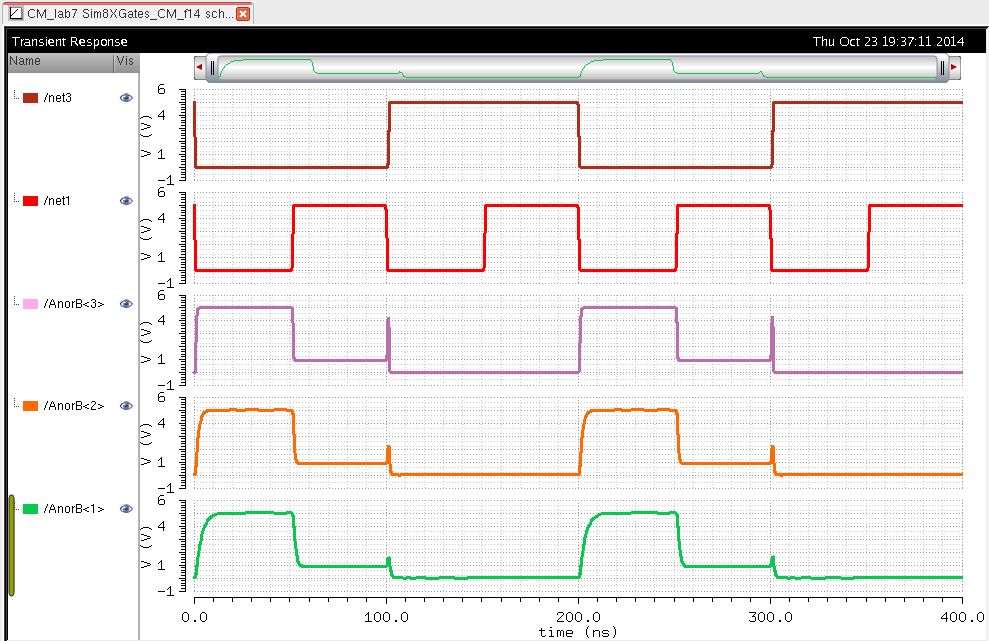
Task: Toggle the eye icon for /AnorB<3>
Action: click(126, 304)
